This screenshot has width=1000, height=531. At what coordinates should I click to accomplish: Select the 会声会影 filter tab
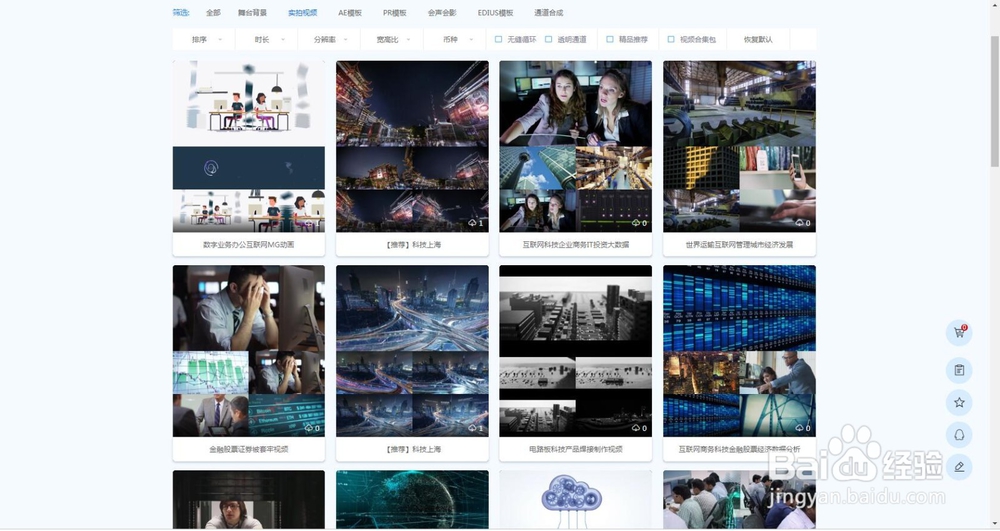(442, 13)
